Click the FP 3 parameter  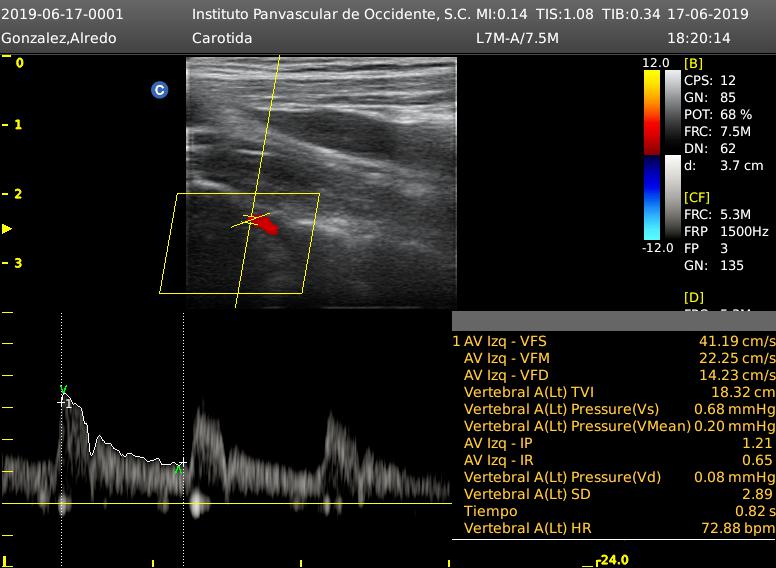706,248
